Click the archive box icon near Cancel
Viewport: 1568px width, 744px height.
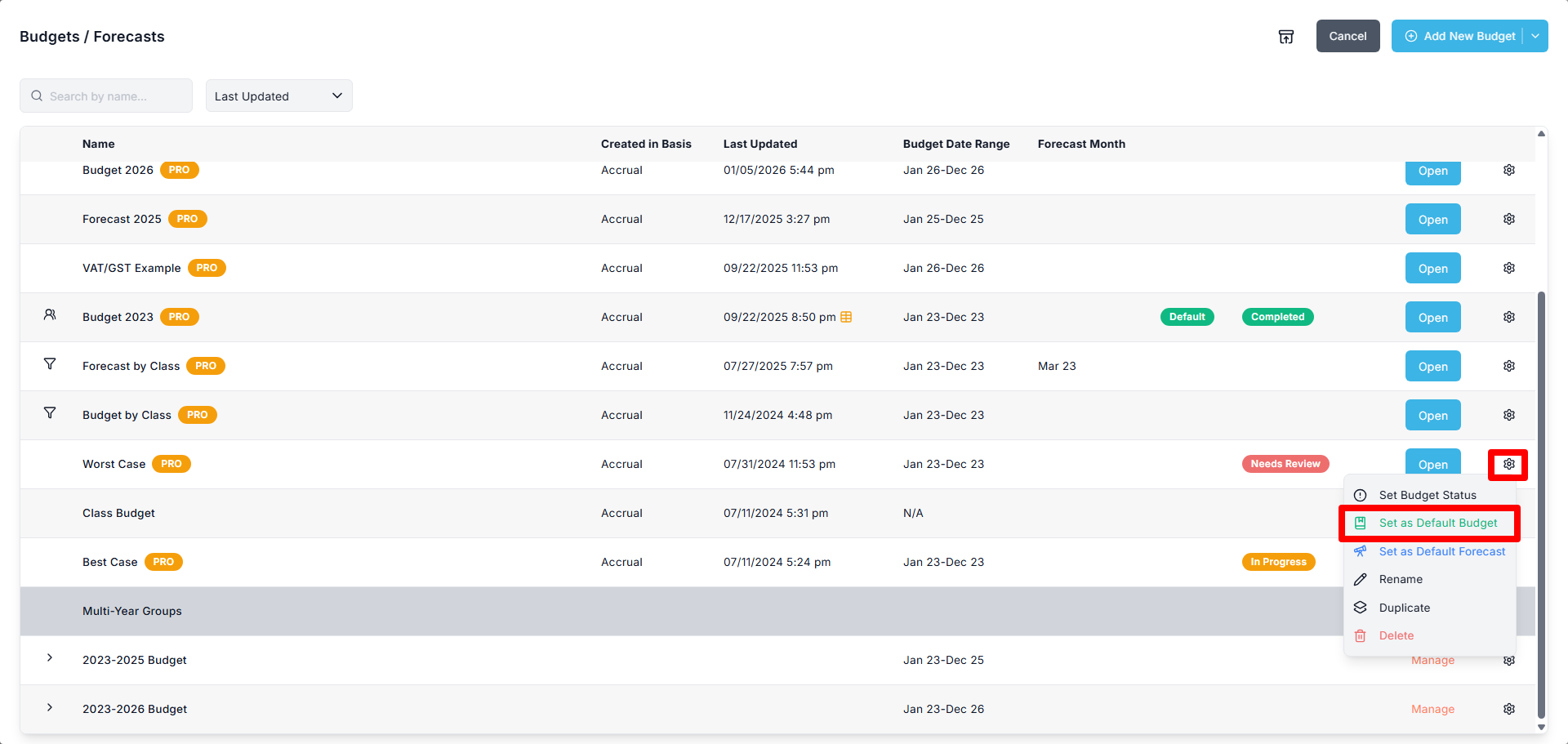[x=1285, y=37]
